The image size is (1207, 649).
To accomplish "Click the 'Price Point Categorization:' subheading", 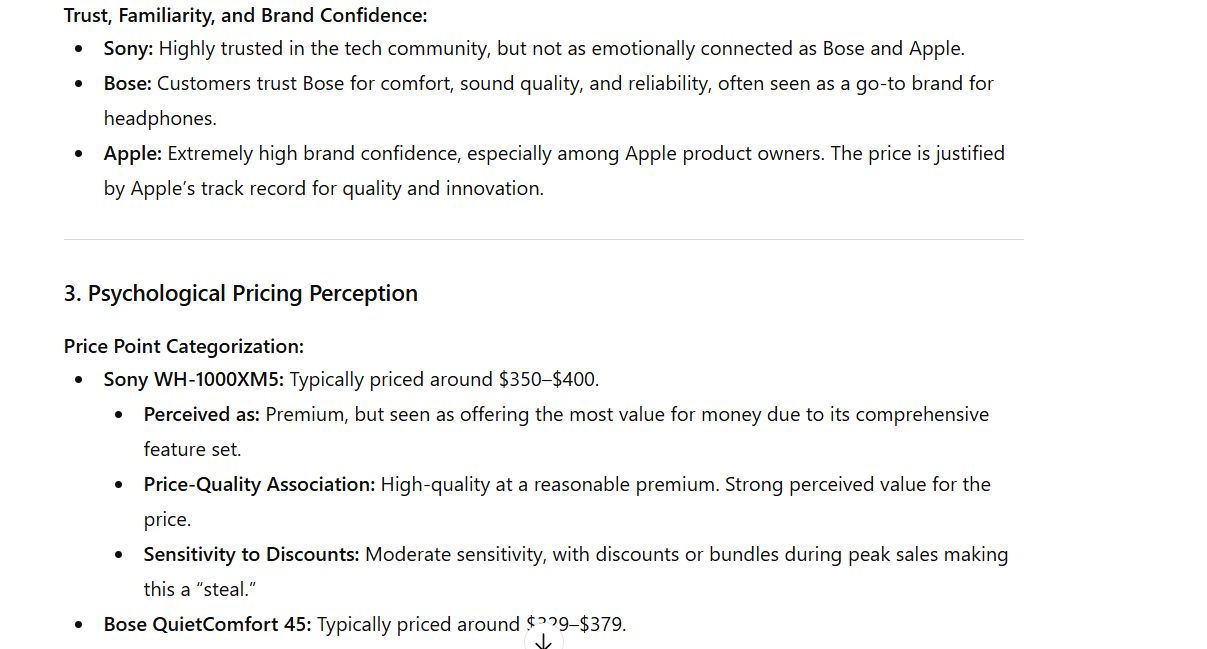I will click(184, 346).
